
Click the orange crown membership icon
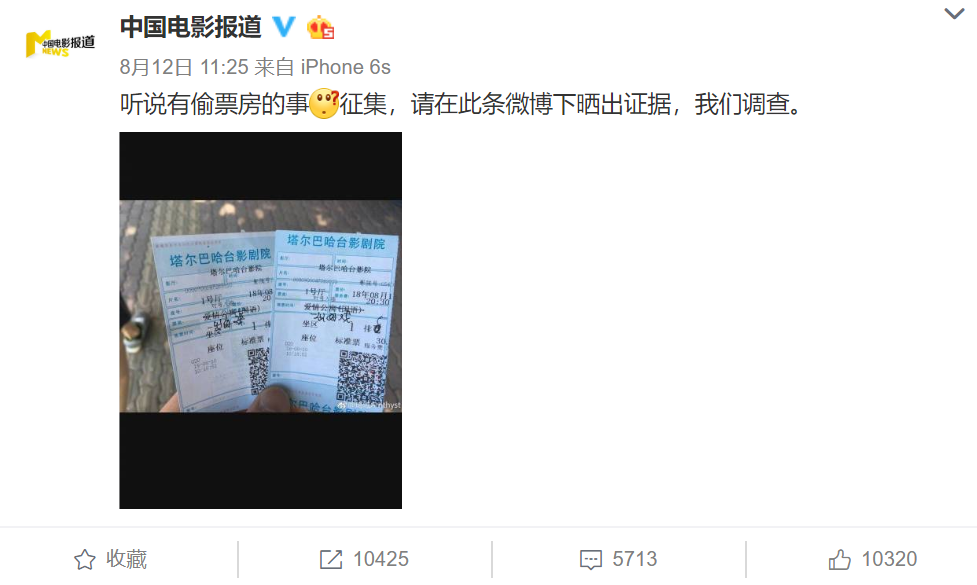click(x=320, y=27)
